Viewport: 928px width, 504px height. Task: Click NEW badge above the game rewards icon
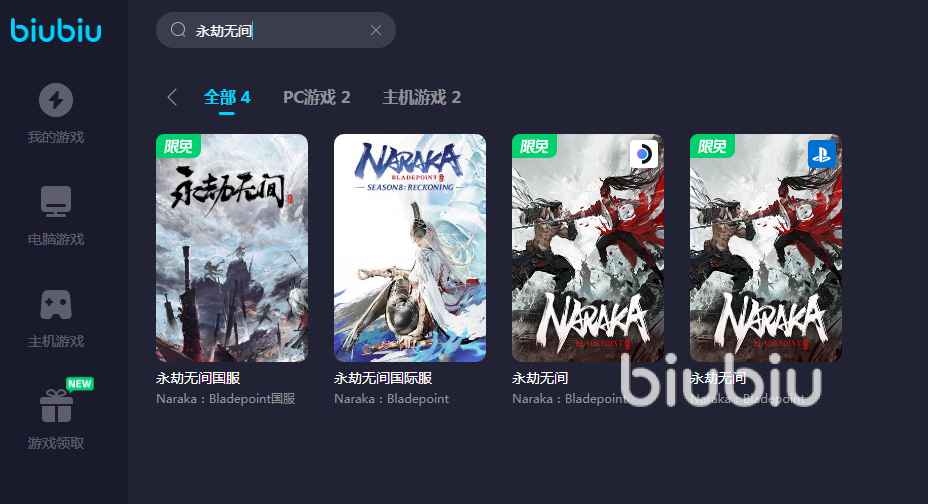80,383
